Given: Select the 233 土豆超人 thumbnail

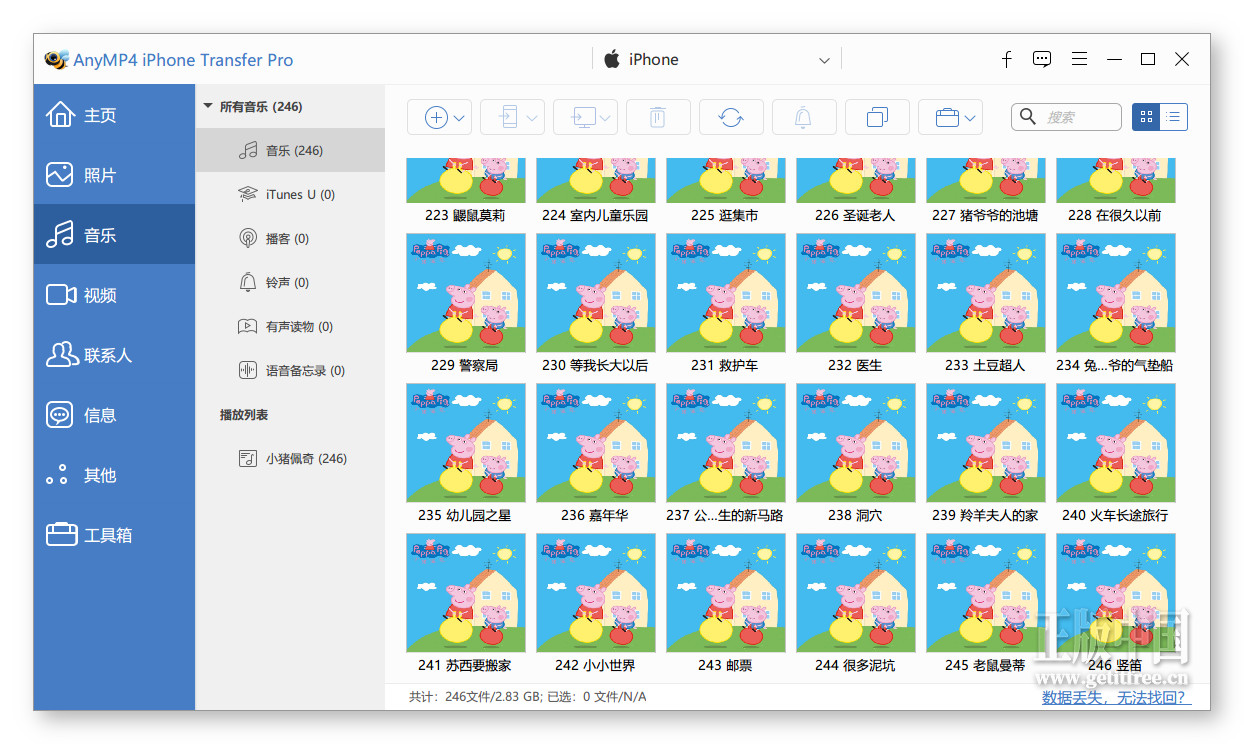Looking at the screenshot, I should click(986, 293).
